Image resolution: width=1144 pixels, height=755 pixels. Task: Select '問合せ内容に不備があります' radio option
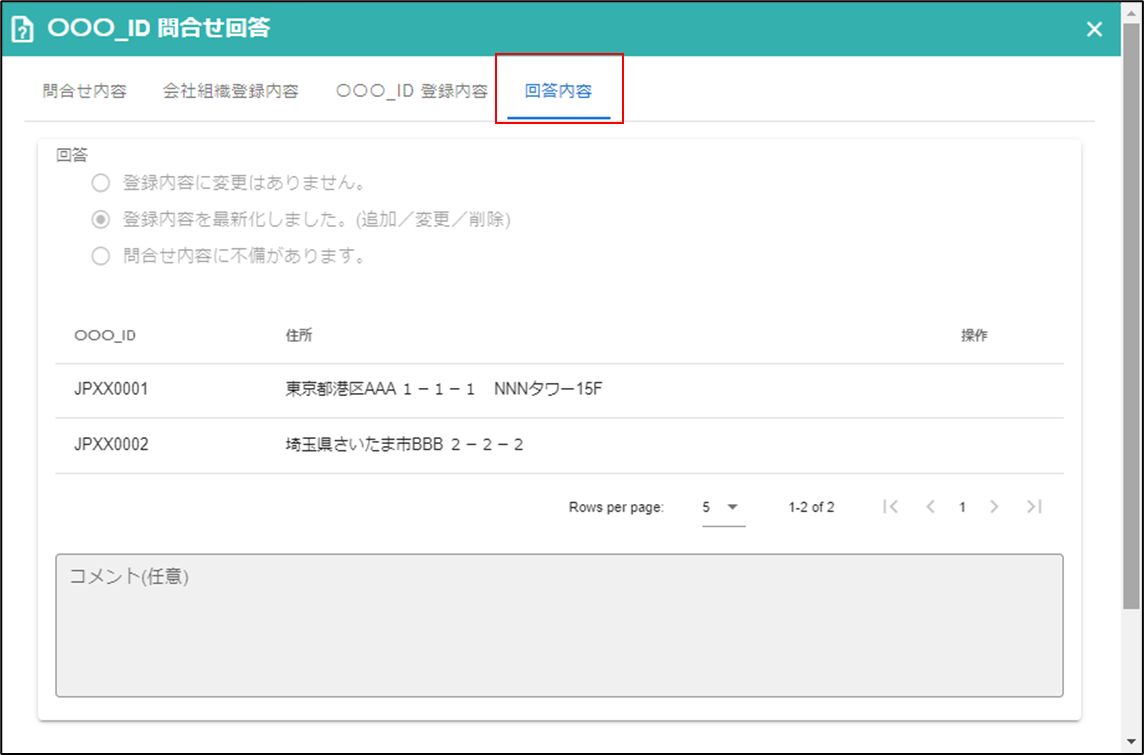[x=100, y=256]
